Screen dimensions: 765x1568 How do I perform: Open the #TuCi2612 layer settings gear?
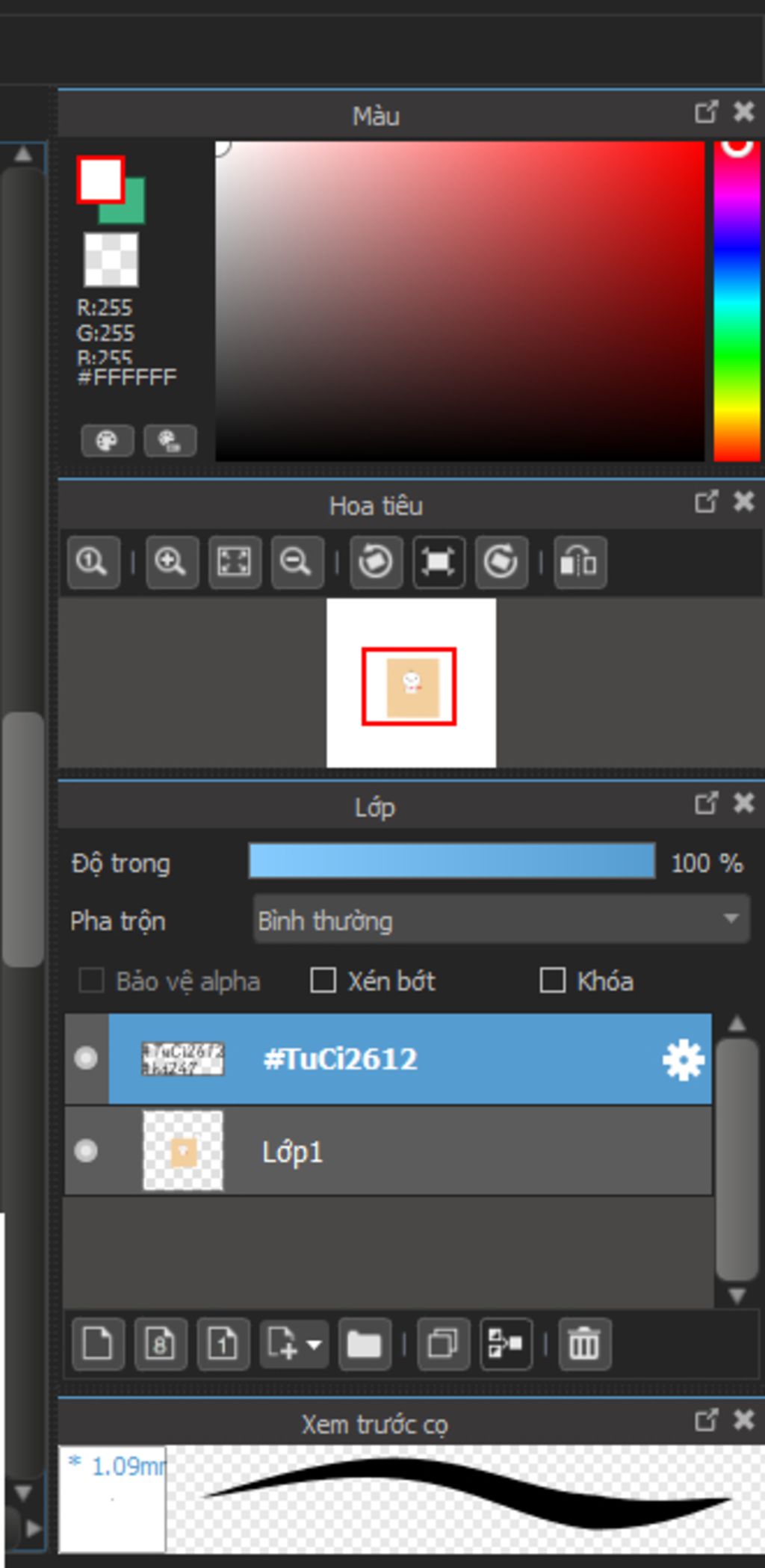click(683, 1059)
